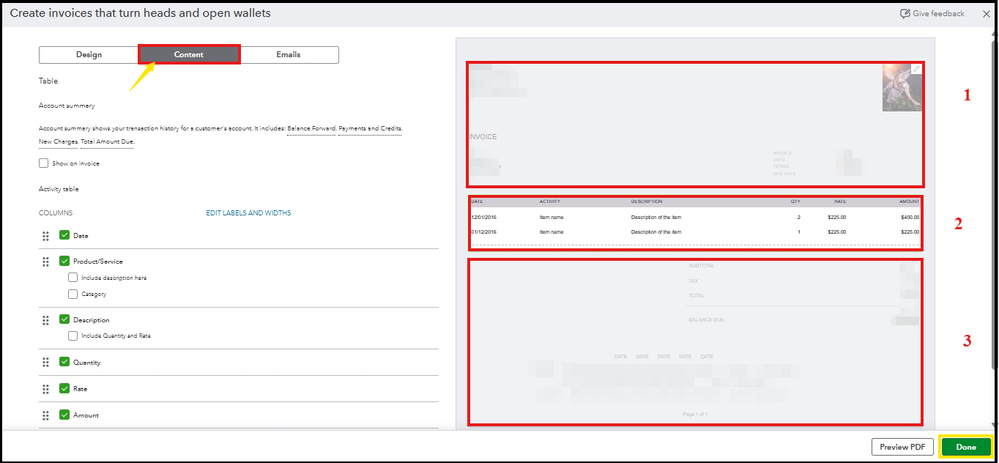This screenshot has height=463, width=999.
Task: Check the Category option
Action: point(73,294)
